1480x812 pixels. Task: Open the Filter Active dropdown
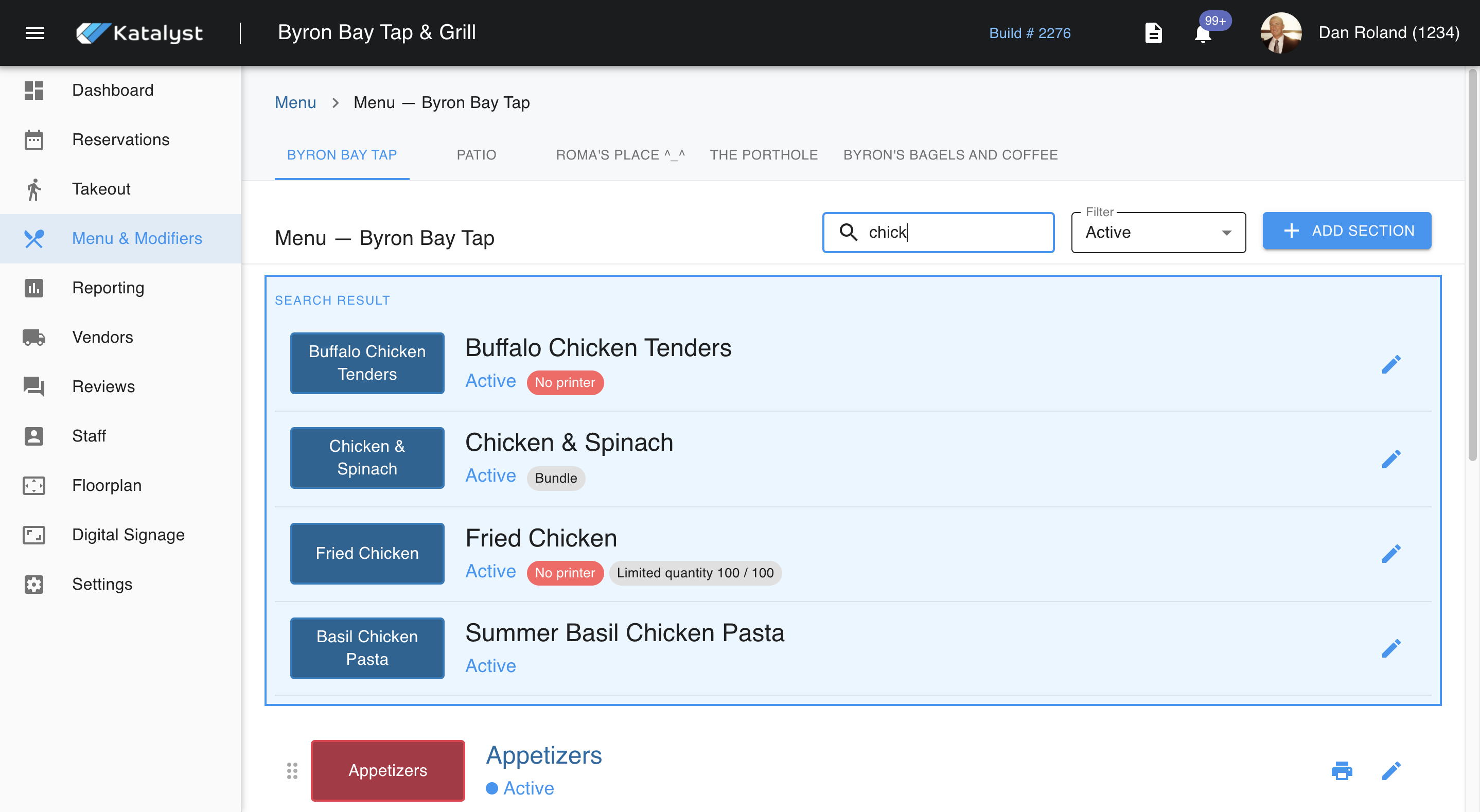tap(1158, 232)
